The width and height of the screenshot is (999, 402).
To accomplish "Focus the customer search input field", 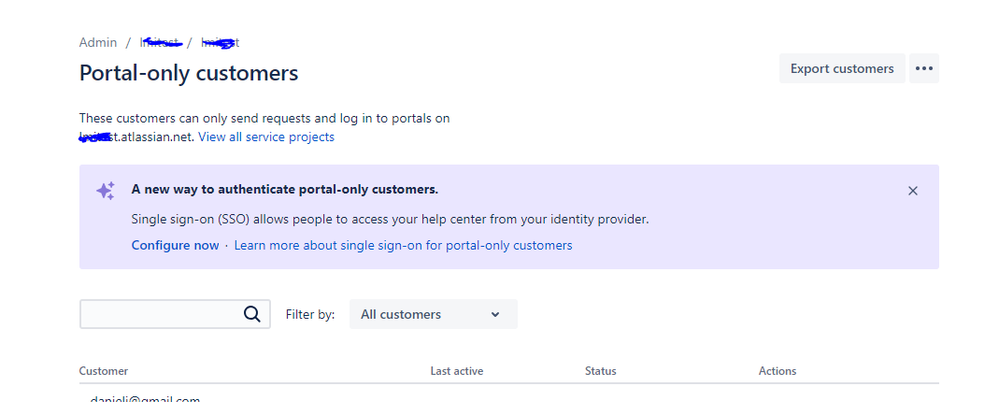I will coord(160,314).
